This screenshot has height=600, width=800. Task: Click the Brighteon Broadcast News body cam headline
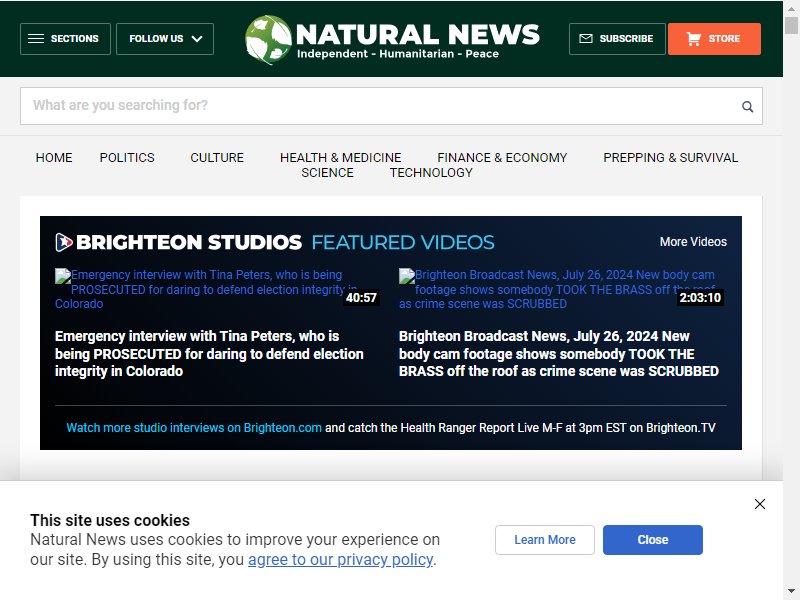[x=559, y=354]
